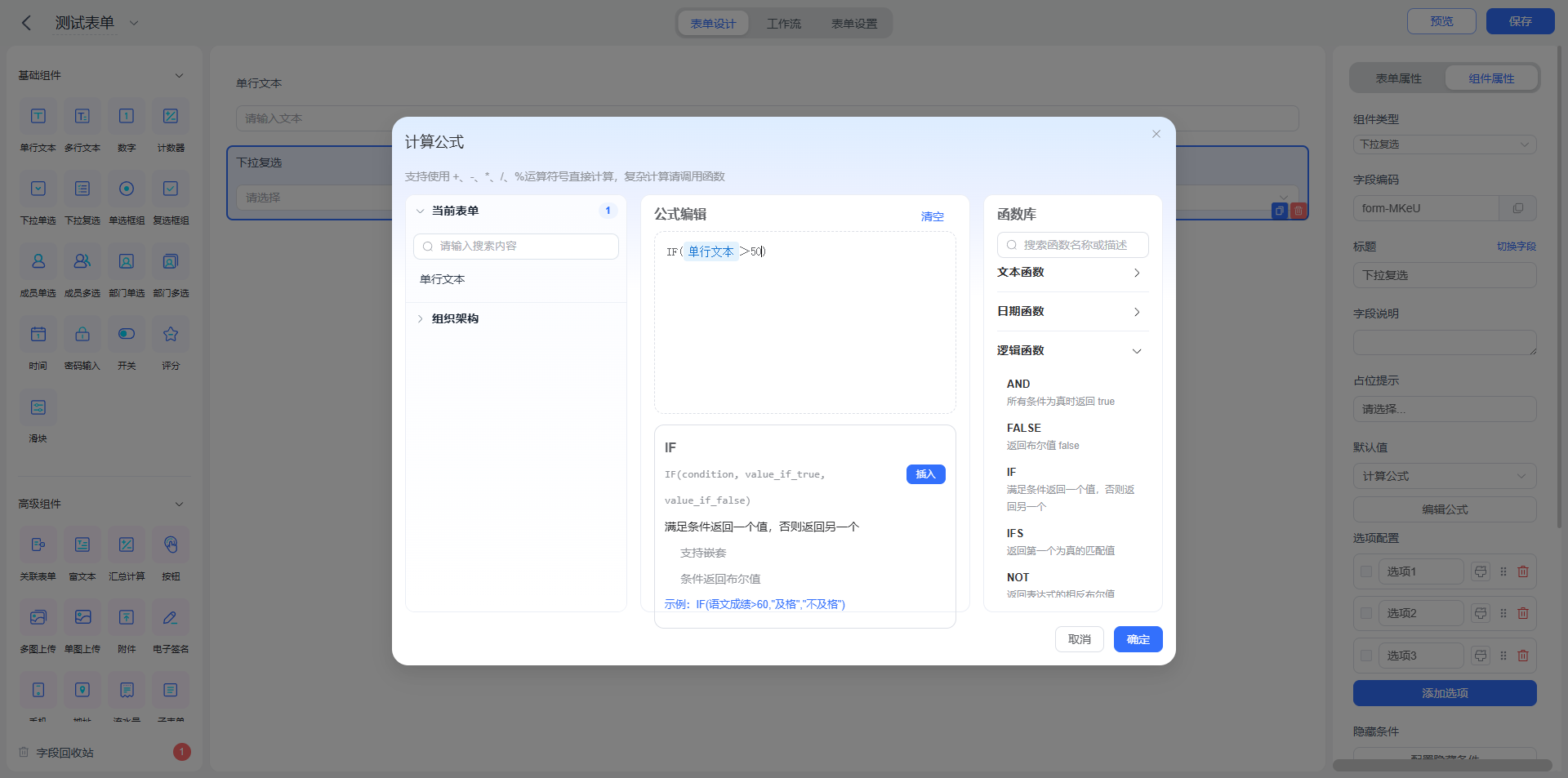Open the 组件类型 dropdown
The image size is (1568, 778).
(x=1445, y=144)
